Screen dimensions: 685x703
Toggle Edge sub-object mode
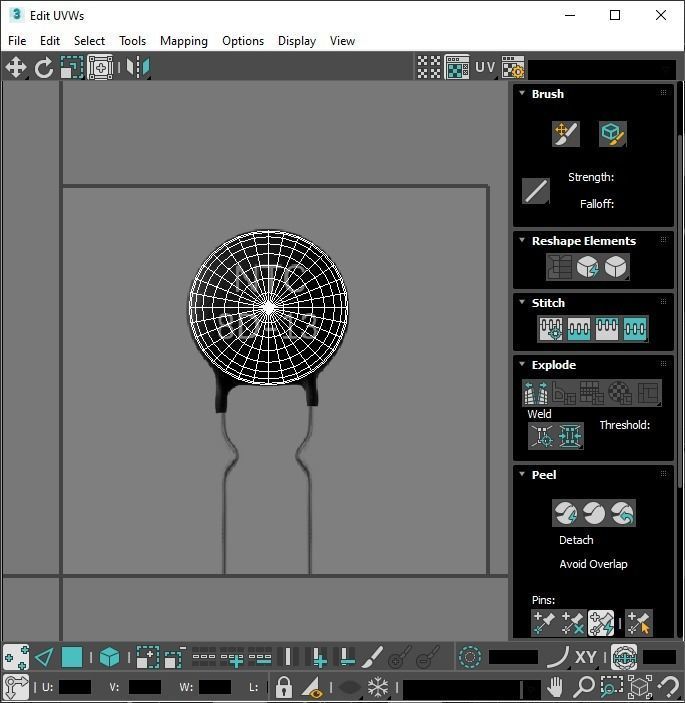click(x=44, y=657)
